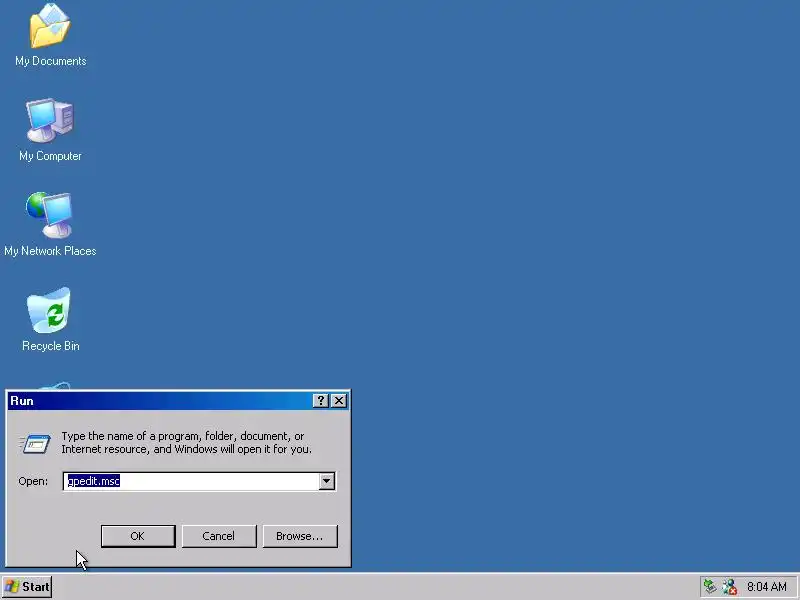
Task: Click the safely remove hardware tray icon
Action: coord(710,587)
